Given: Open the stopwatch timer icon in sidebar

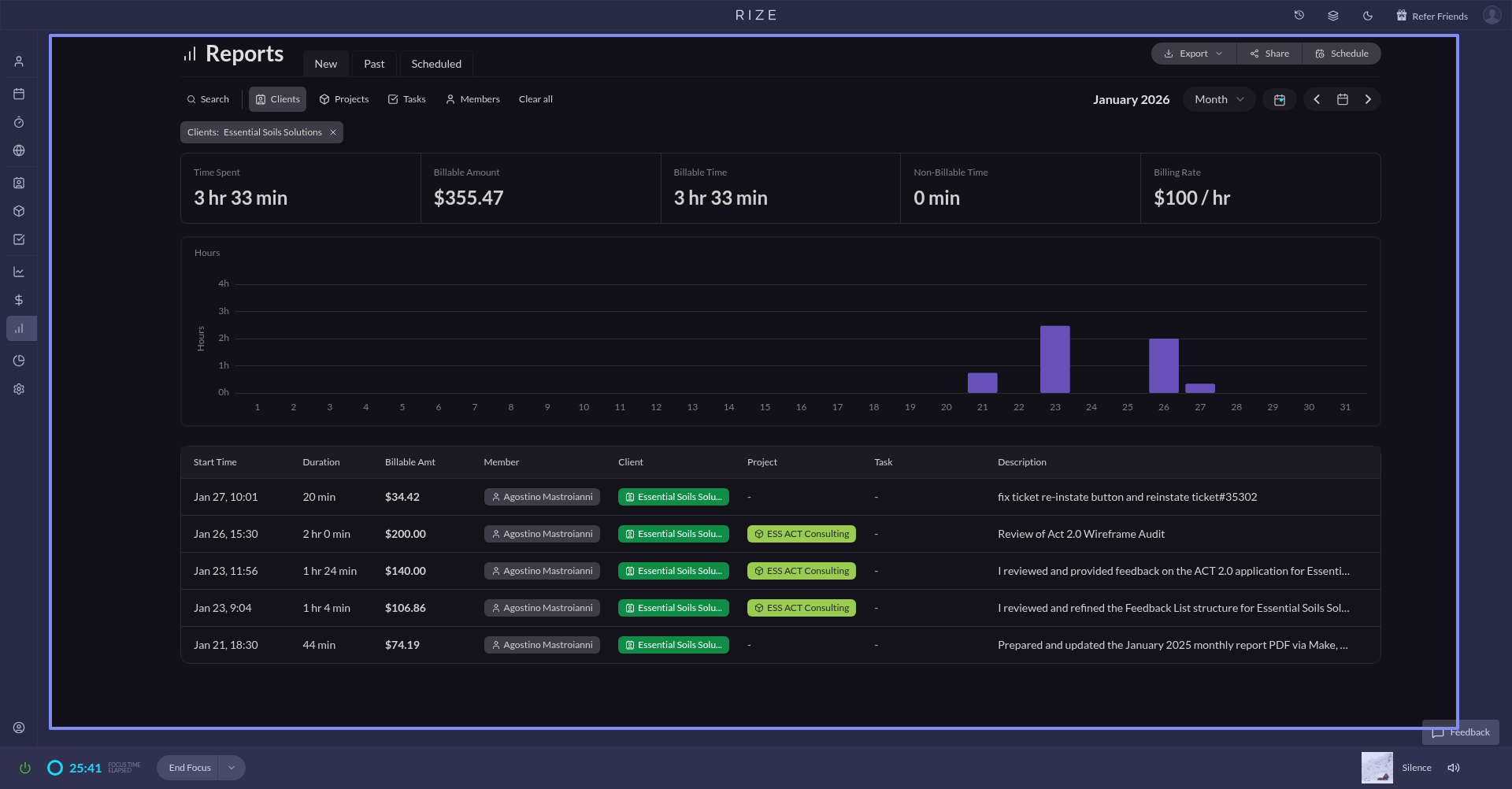Looking at the screenshot, I should pos(19,122).
